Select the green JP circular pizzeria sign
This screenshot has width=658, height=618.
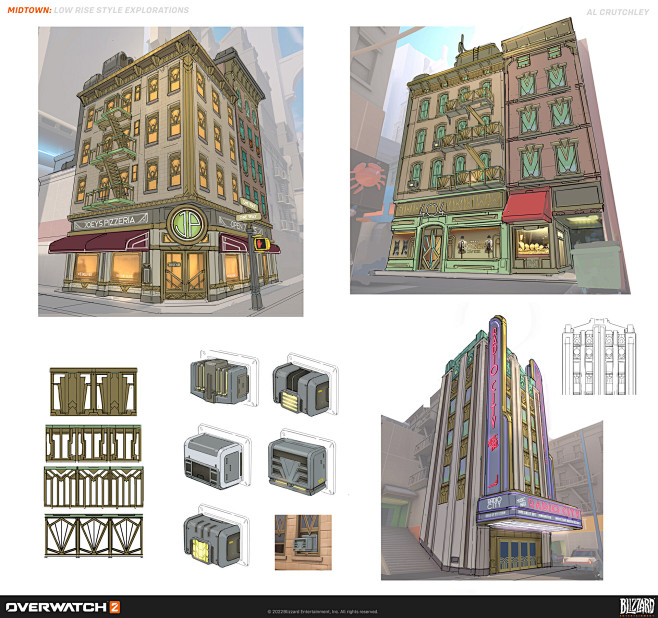coord(187,224)
